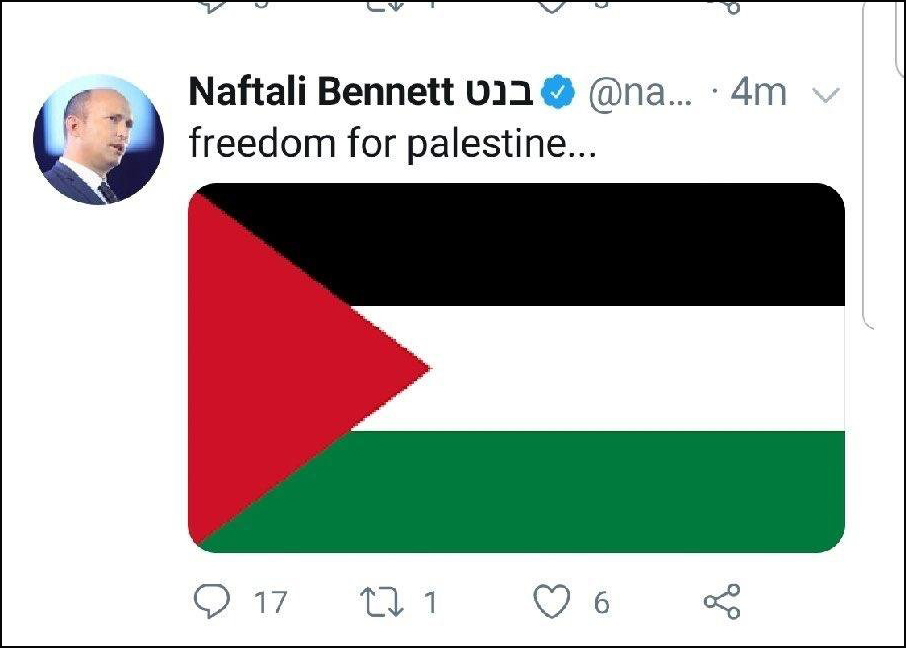Screen dimensions: 906x648
Task: Click the retweet count 1
Action: coord(430,602)
